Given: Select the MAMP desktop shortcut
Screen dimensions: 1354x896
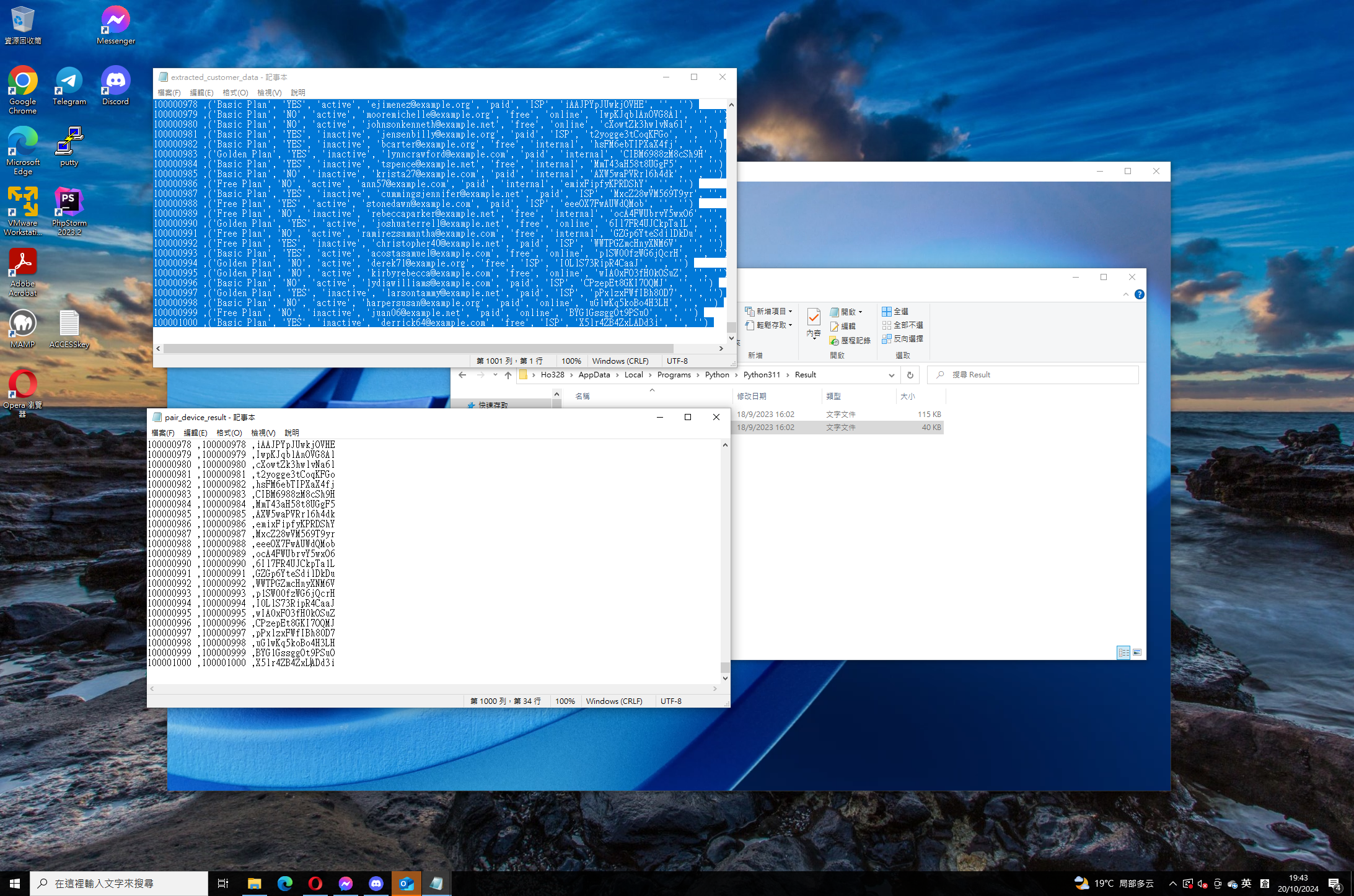Looking at the screenshot, I should tap(22, 328).
